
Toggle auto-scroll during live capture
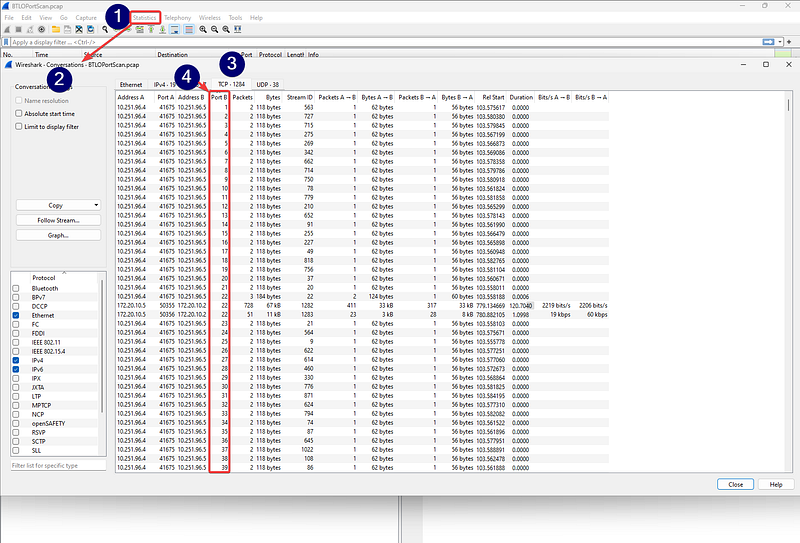(x=174, y=30)
